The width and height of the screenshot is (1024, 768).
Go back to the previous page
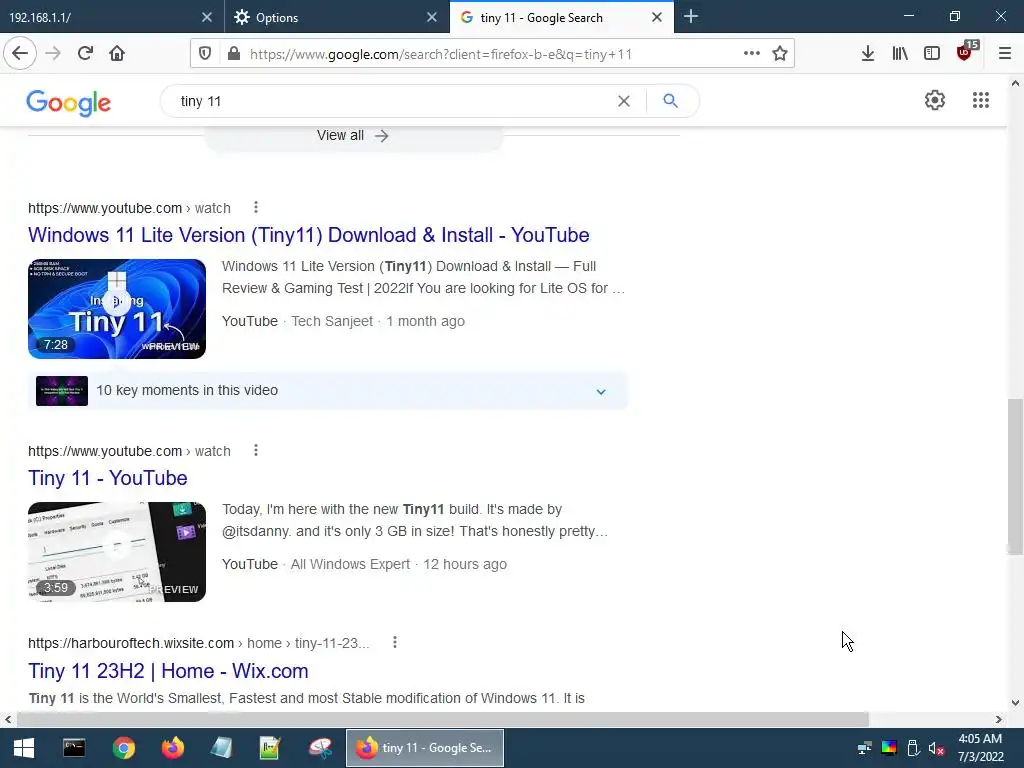20,54
